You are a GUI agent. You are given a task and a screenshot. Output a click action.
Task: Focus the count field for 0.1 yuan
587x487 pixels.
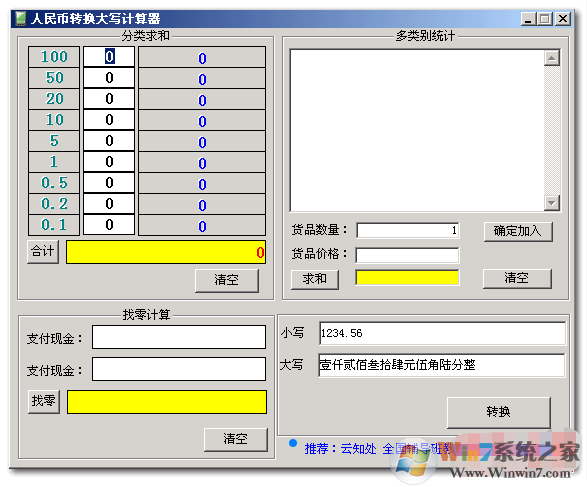click(x=109, y=225)
